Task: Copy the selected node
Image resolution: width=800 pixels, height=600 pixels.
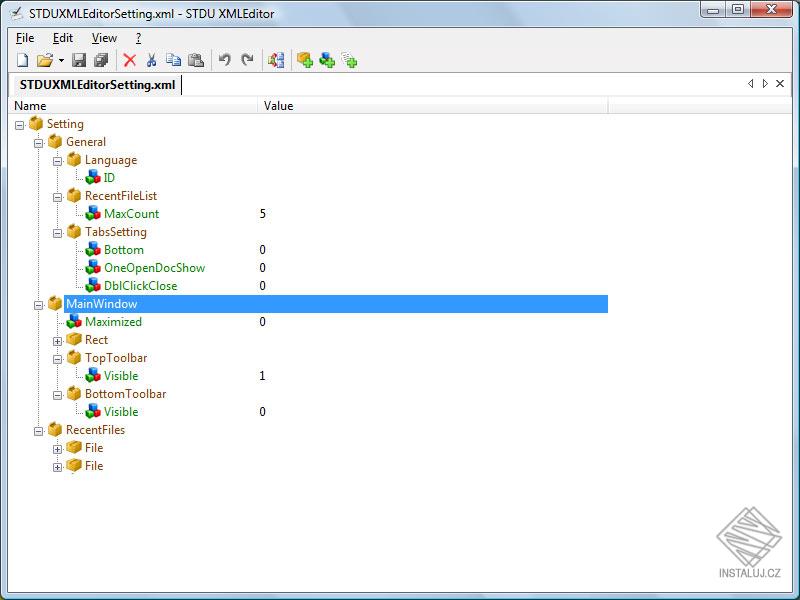Action: 173,60
